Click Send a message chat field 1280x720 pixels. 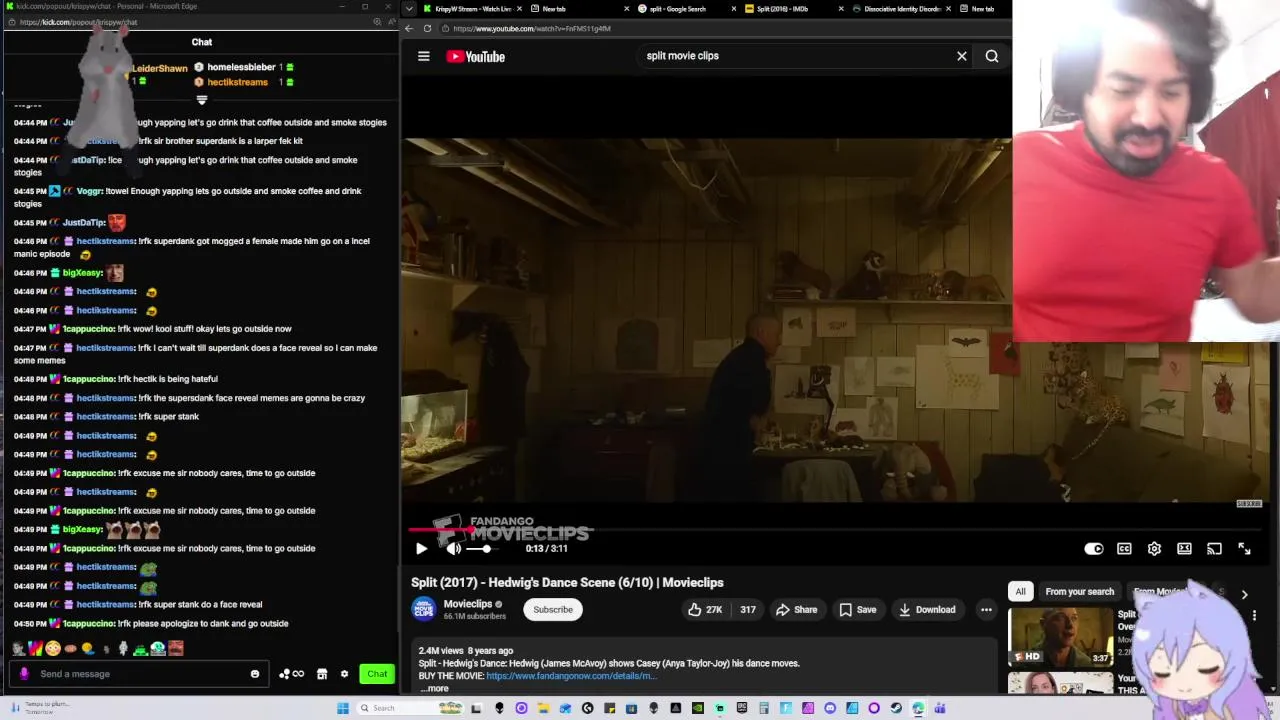[x=140, y=674]
